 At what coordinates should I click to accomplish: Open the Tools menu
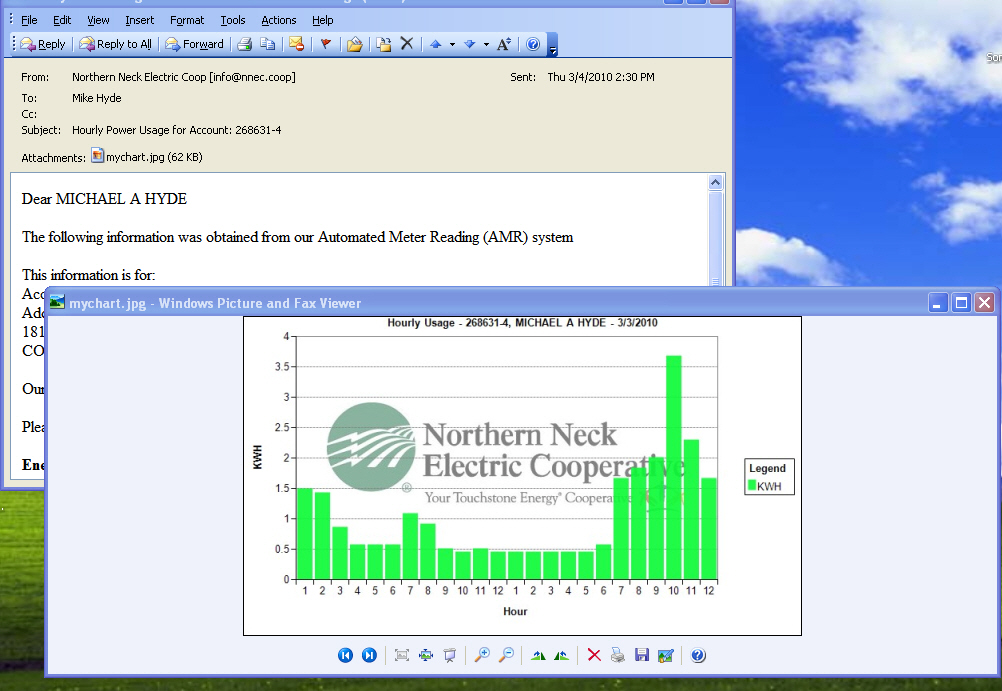click(233, 20)
